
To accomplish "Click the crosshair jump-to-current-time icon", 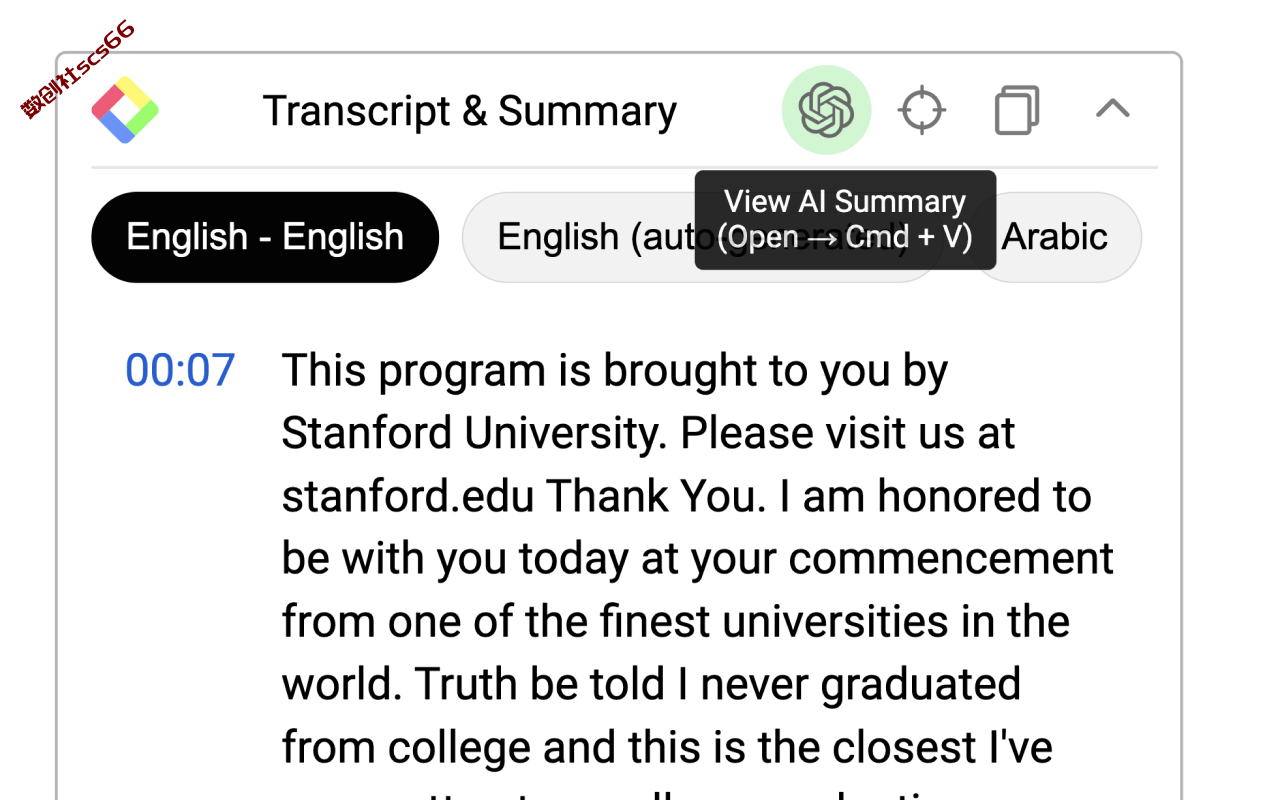I will (921, 110).
